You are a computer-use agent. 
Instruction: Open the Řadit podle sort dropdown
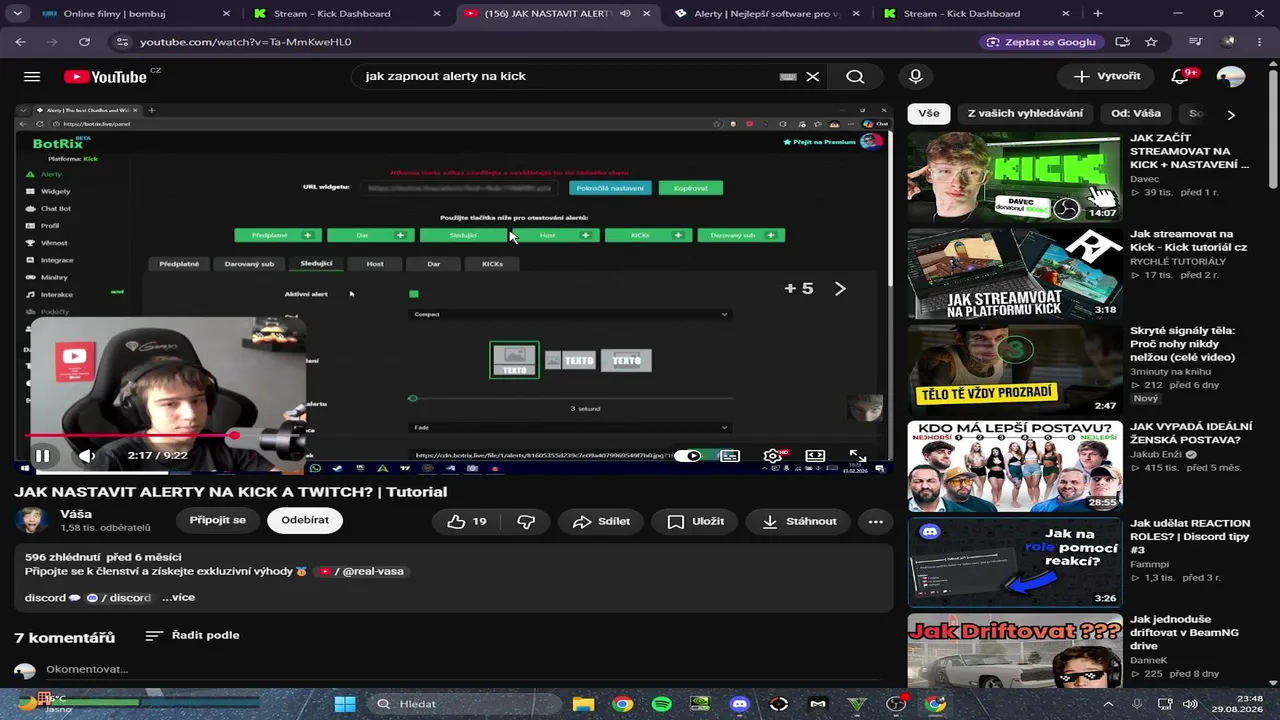tap(192, 635)
